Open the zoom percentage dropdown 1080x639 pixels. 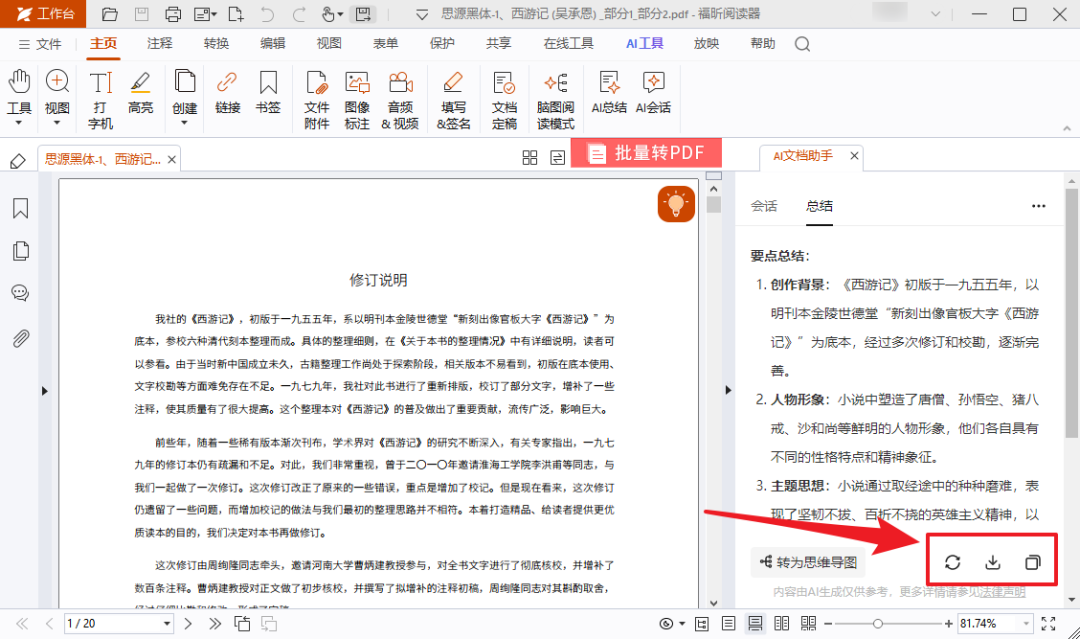coord(1026,624)
